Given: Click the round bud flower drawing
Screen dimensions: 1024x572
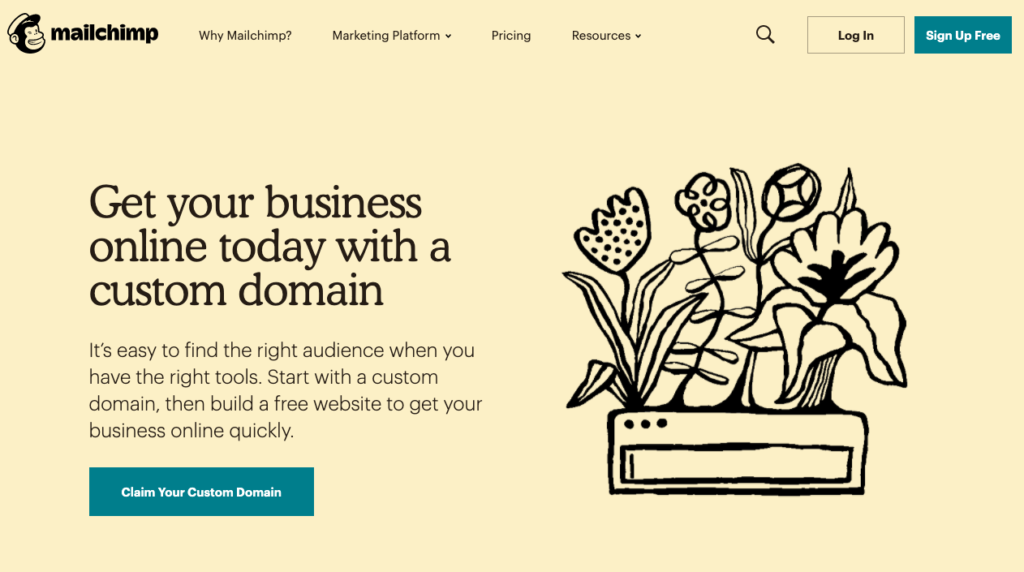Looking at the screenshot, I should pyautogui.click(x=791, y=191).
